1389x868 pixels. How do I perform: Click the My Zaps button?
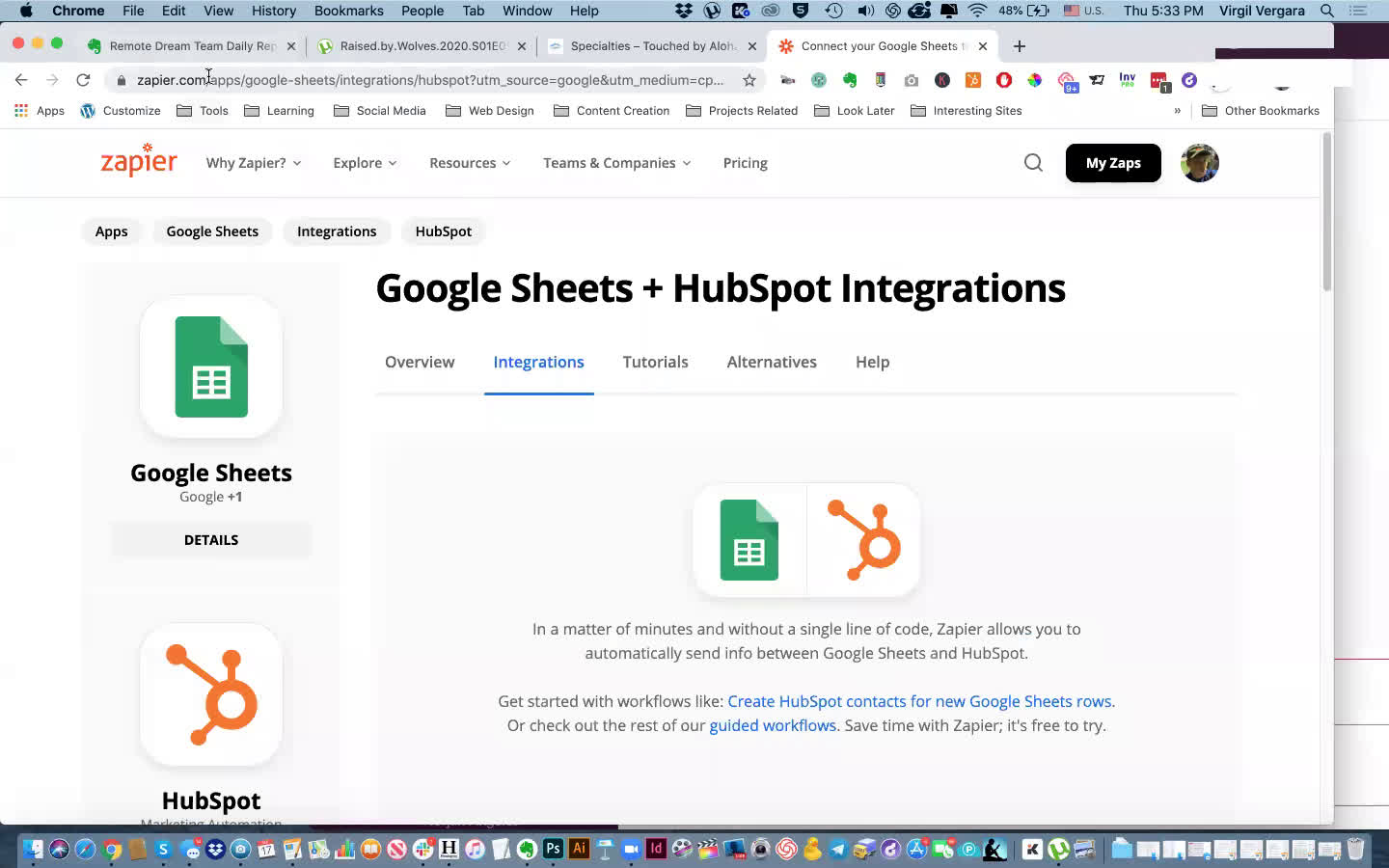click(x=1113, y=163)
